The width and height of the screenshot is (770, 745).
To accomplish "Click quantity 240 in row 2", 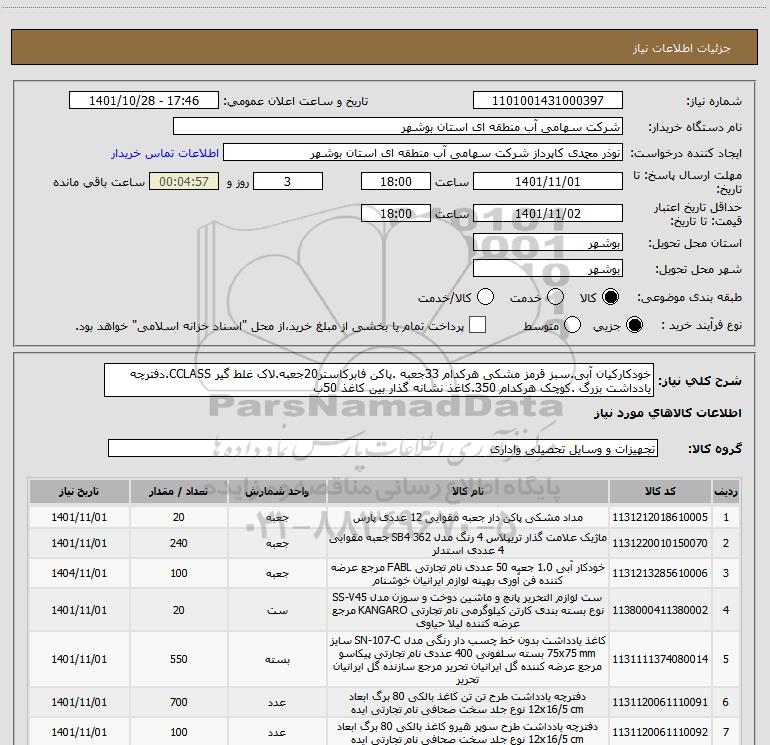I will tap(179, 543).
